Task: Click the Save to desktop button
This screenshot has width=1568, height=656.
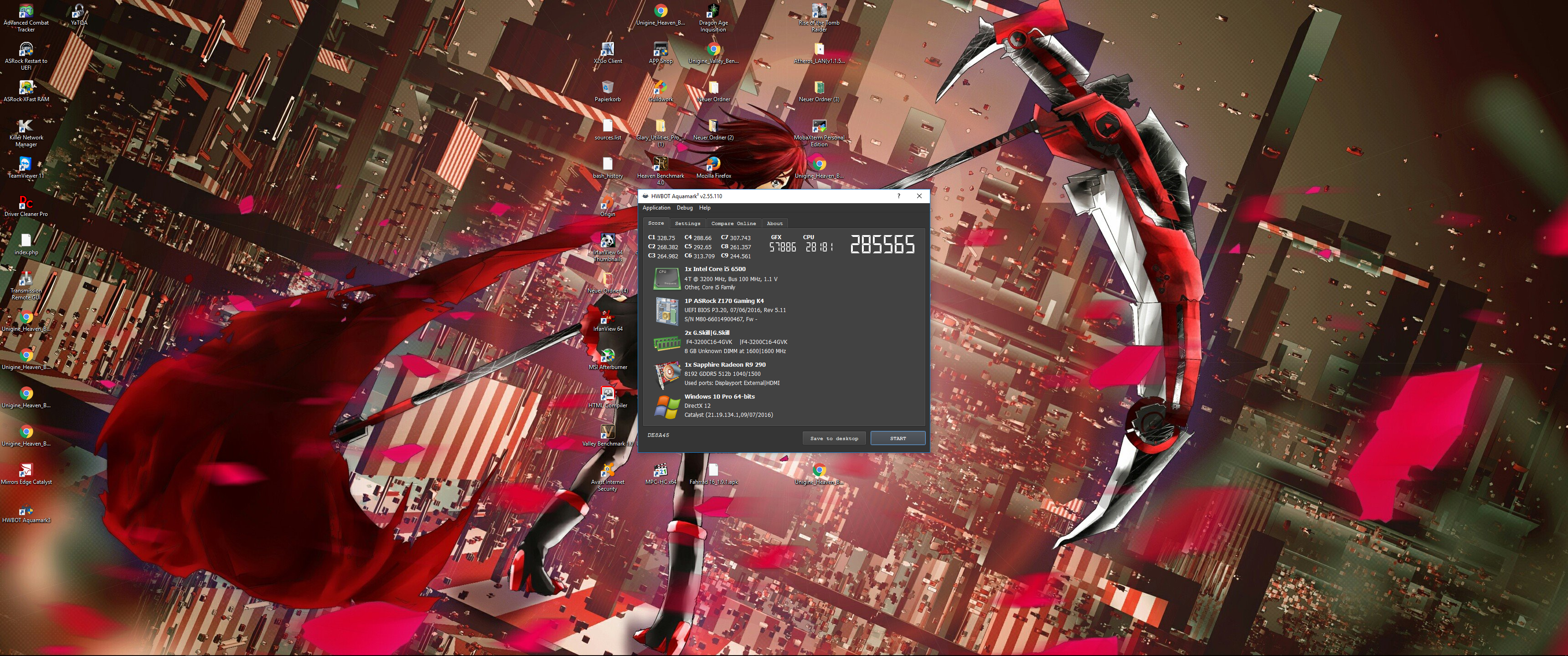Action: 834,438
